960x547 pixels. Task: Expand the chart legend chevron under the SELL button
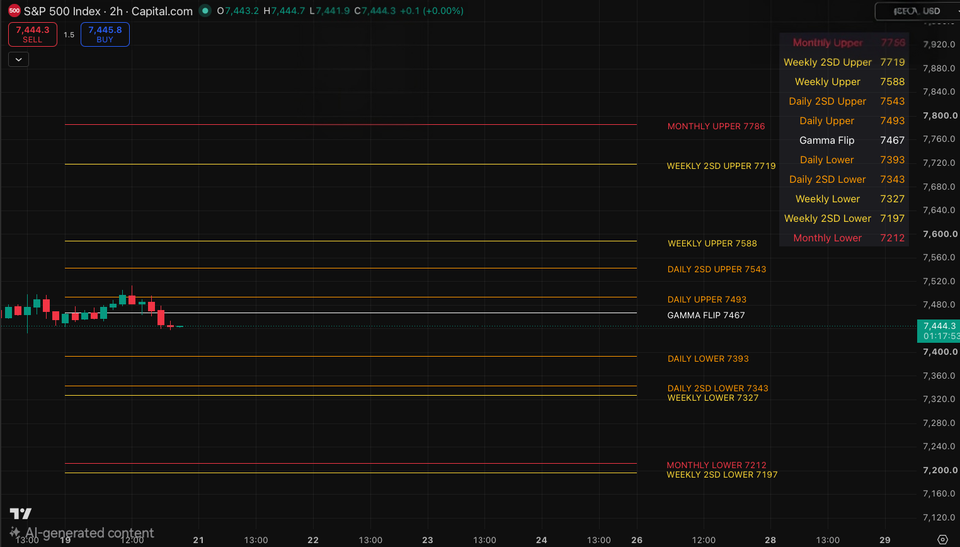pos(18,59)
